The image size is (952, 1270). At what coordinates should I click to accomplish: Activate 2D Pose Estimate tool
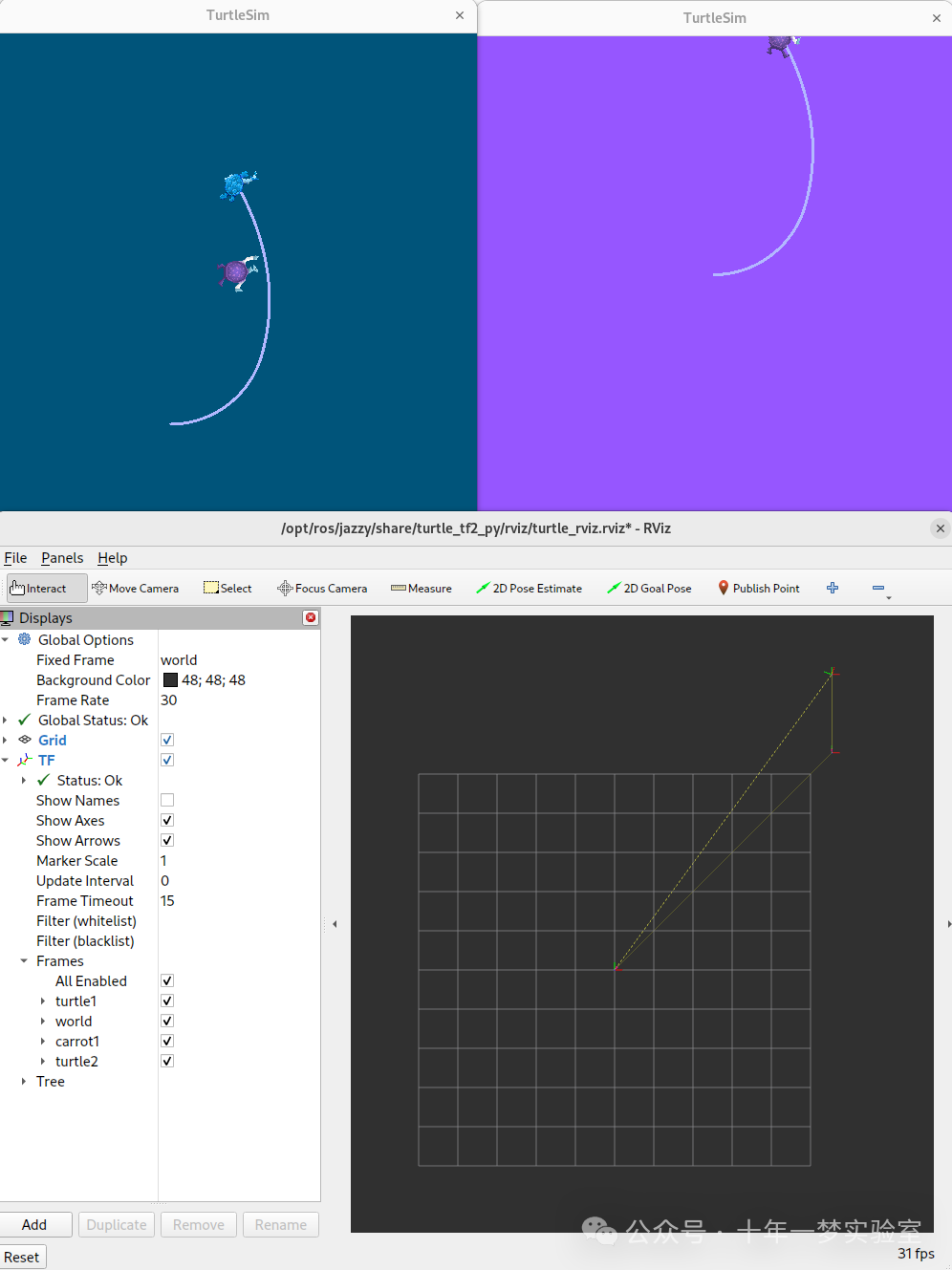pos(529,589)
